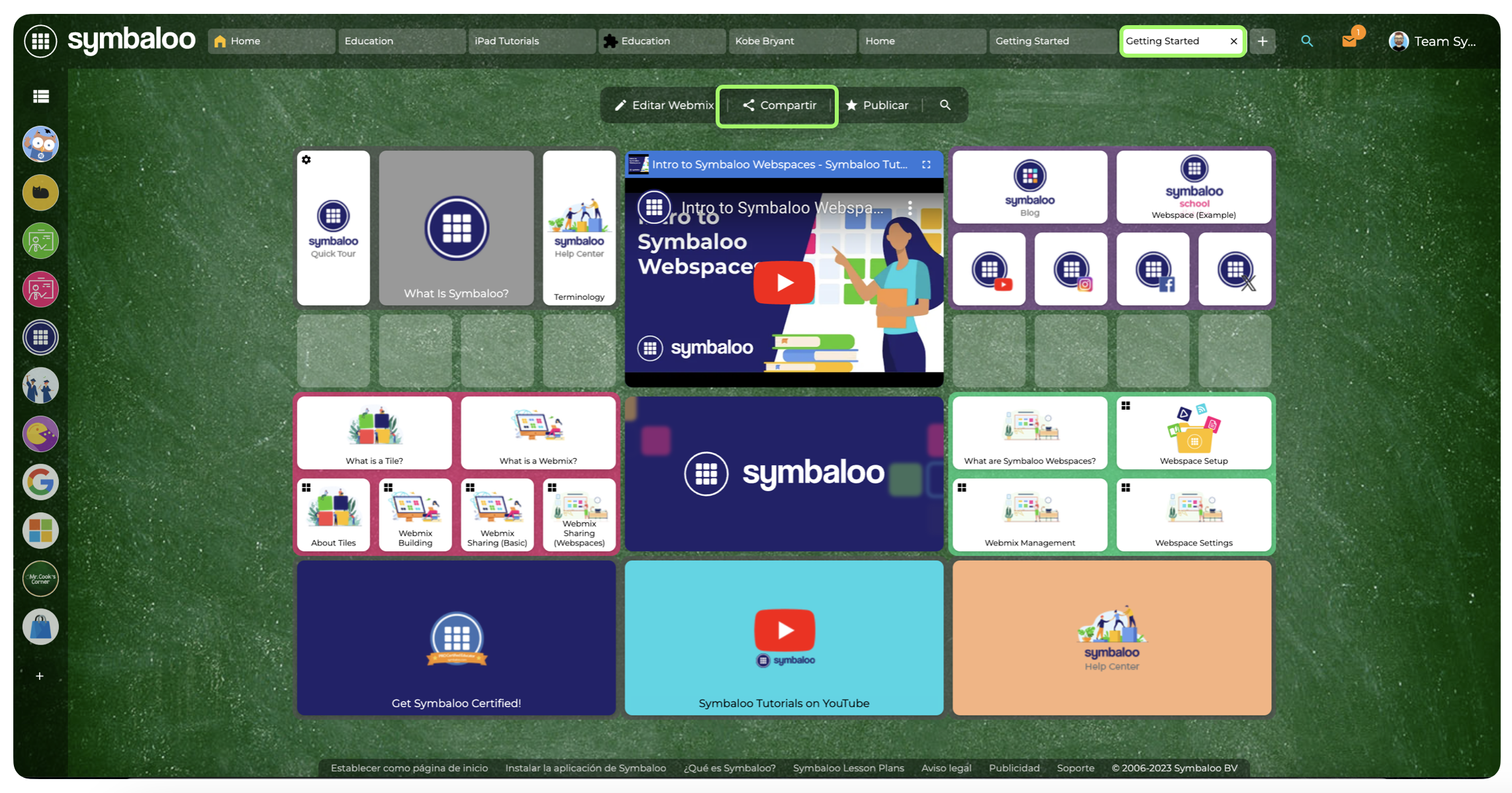Open What are Symbaloo Webspaces? tile
The image size is (1512, 793).
[1030, 433]
